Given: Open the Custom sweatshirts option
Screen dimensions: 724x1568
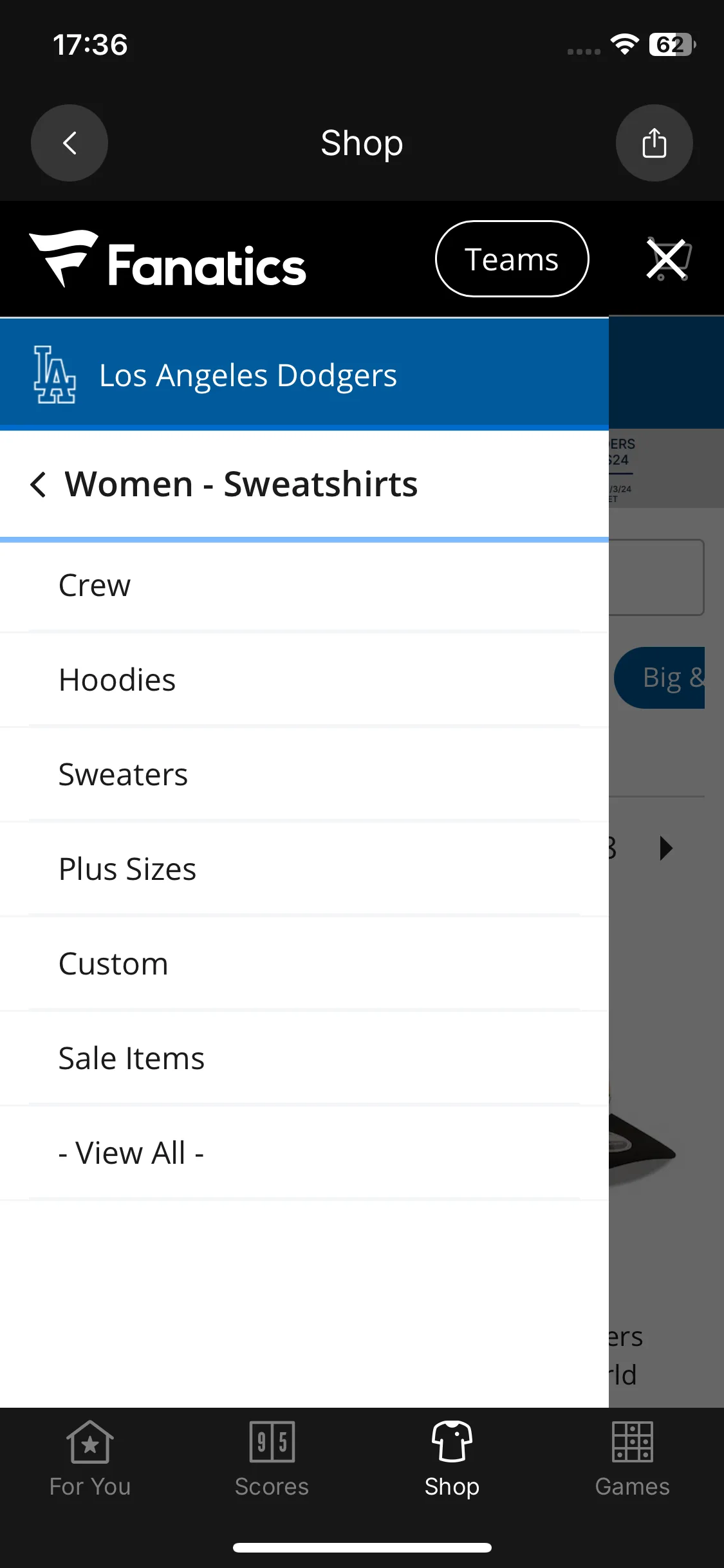Looking at the screenshot, I should click(304, 964).
